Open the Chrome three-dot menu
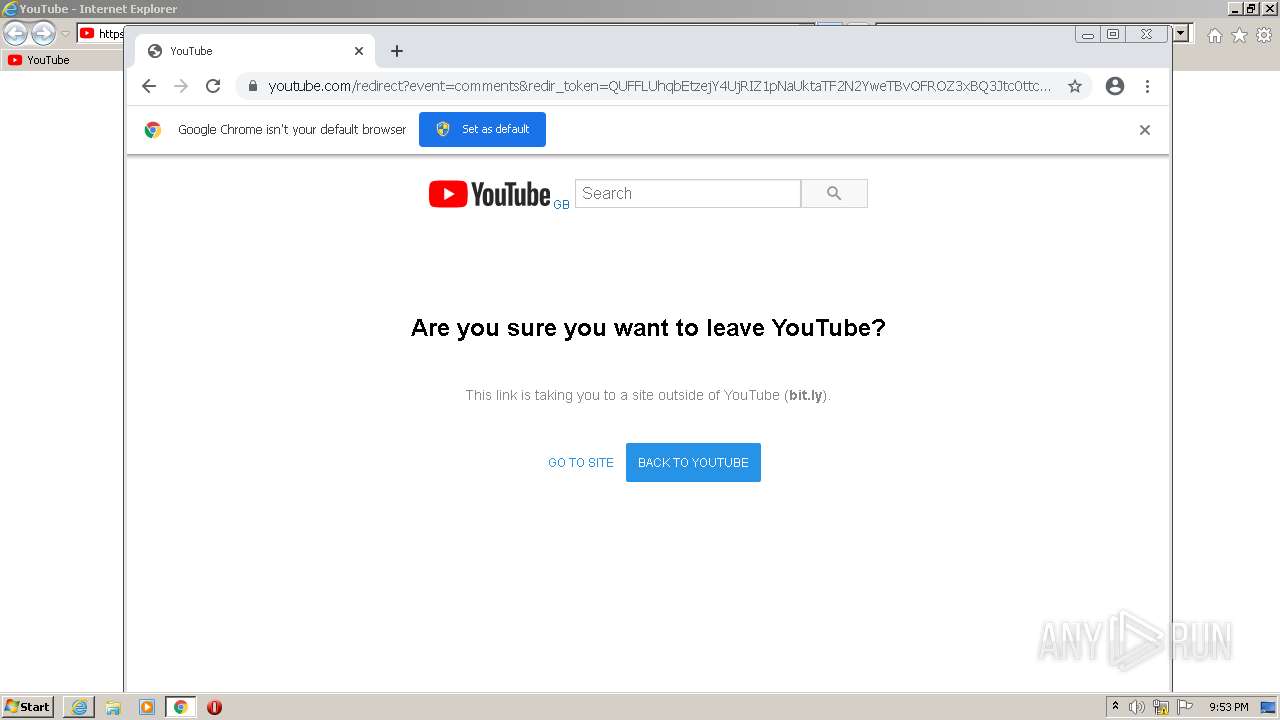The width and height of the screenshot is (1280, 720). 1147,86
